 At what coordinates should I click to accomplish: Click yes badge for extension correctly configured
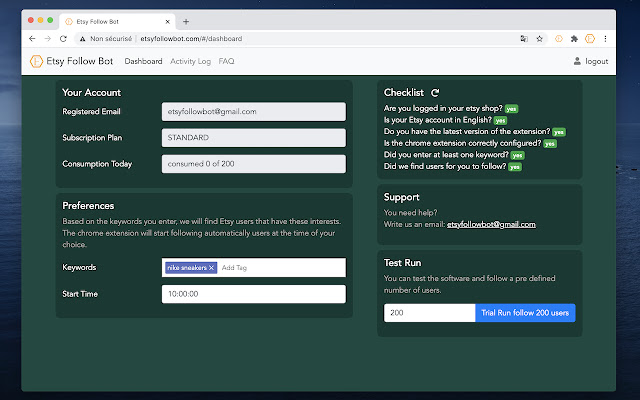550,144
